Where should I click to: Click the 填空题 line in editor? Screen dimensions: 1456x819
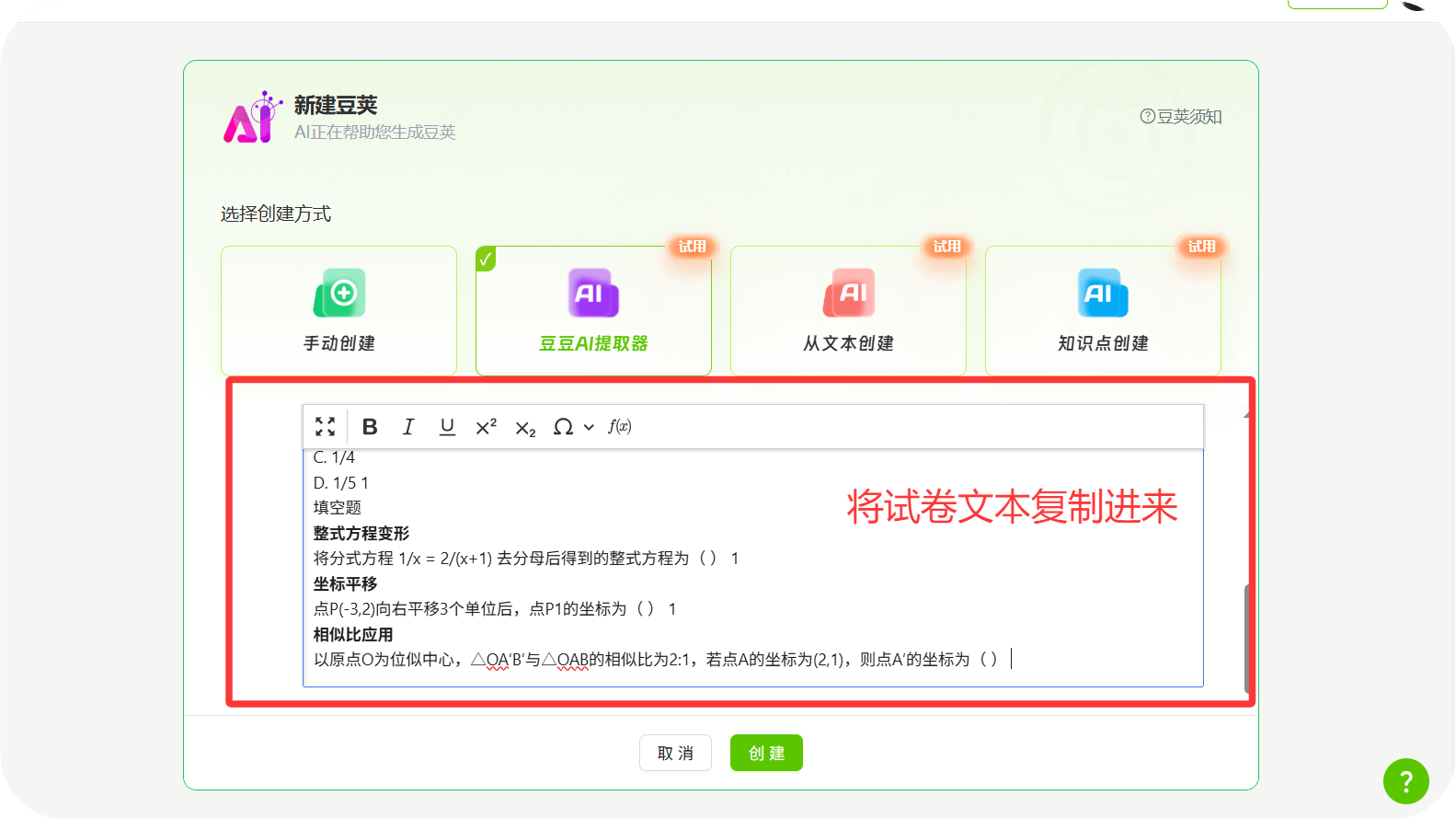pyautogui.click(x=338, y=508)
